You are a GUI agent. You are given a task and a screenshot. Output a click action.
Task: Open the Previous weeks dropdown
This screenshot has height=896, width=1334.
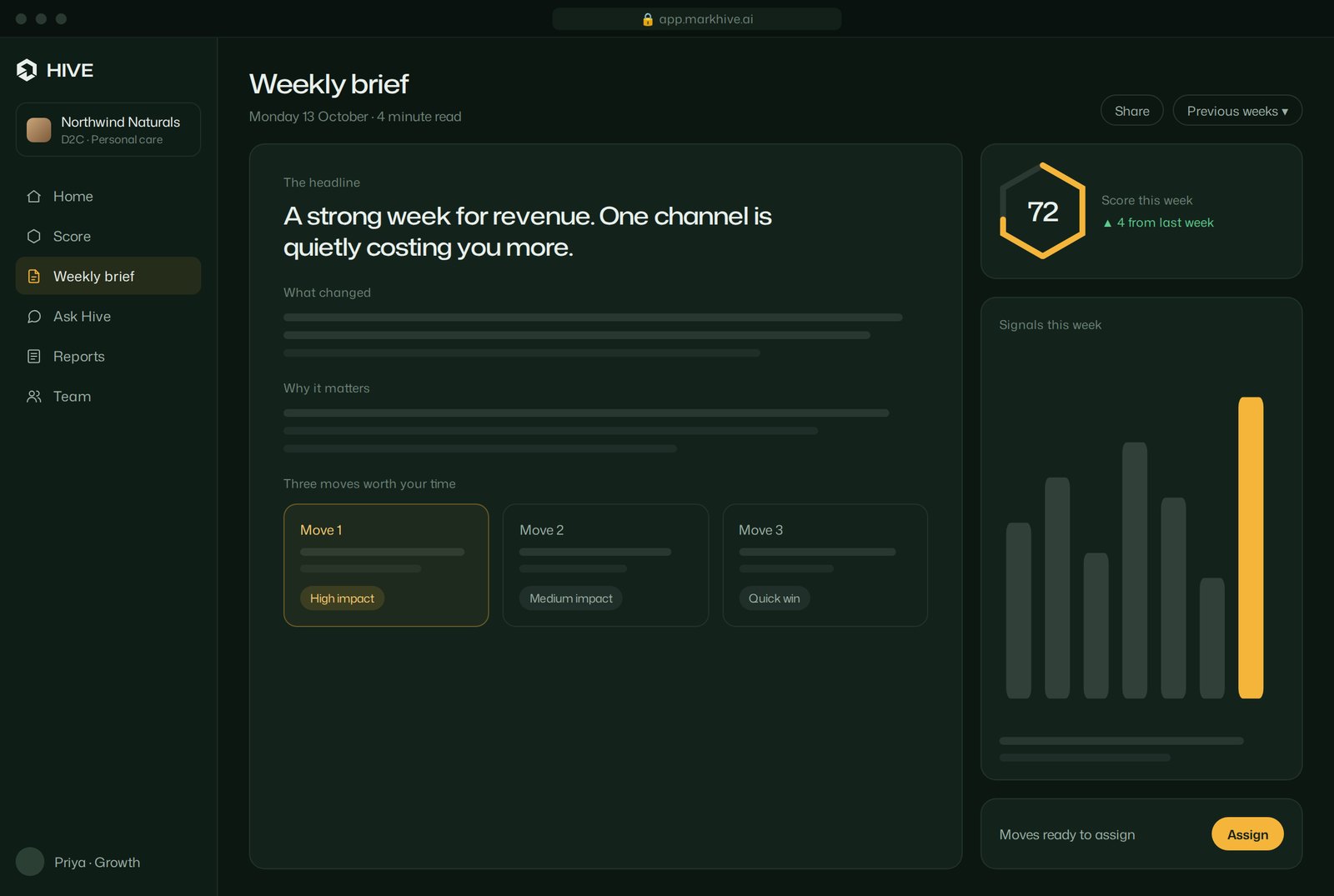[1237, 111]
